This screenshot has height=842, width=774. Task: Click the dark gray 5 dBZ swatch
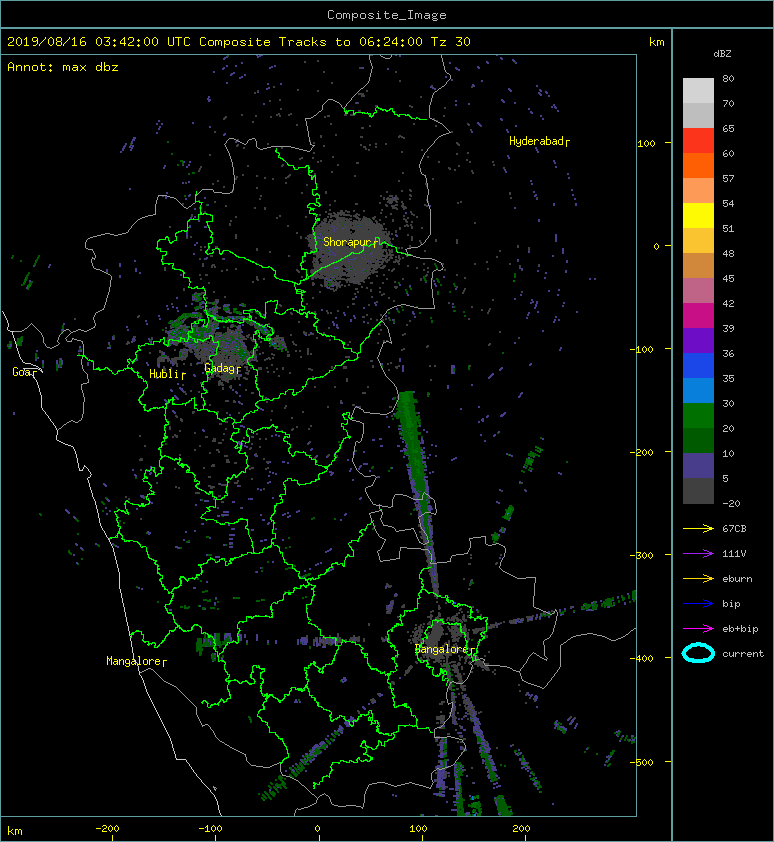tap(698, 491)
